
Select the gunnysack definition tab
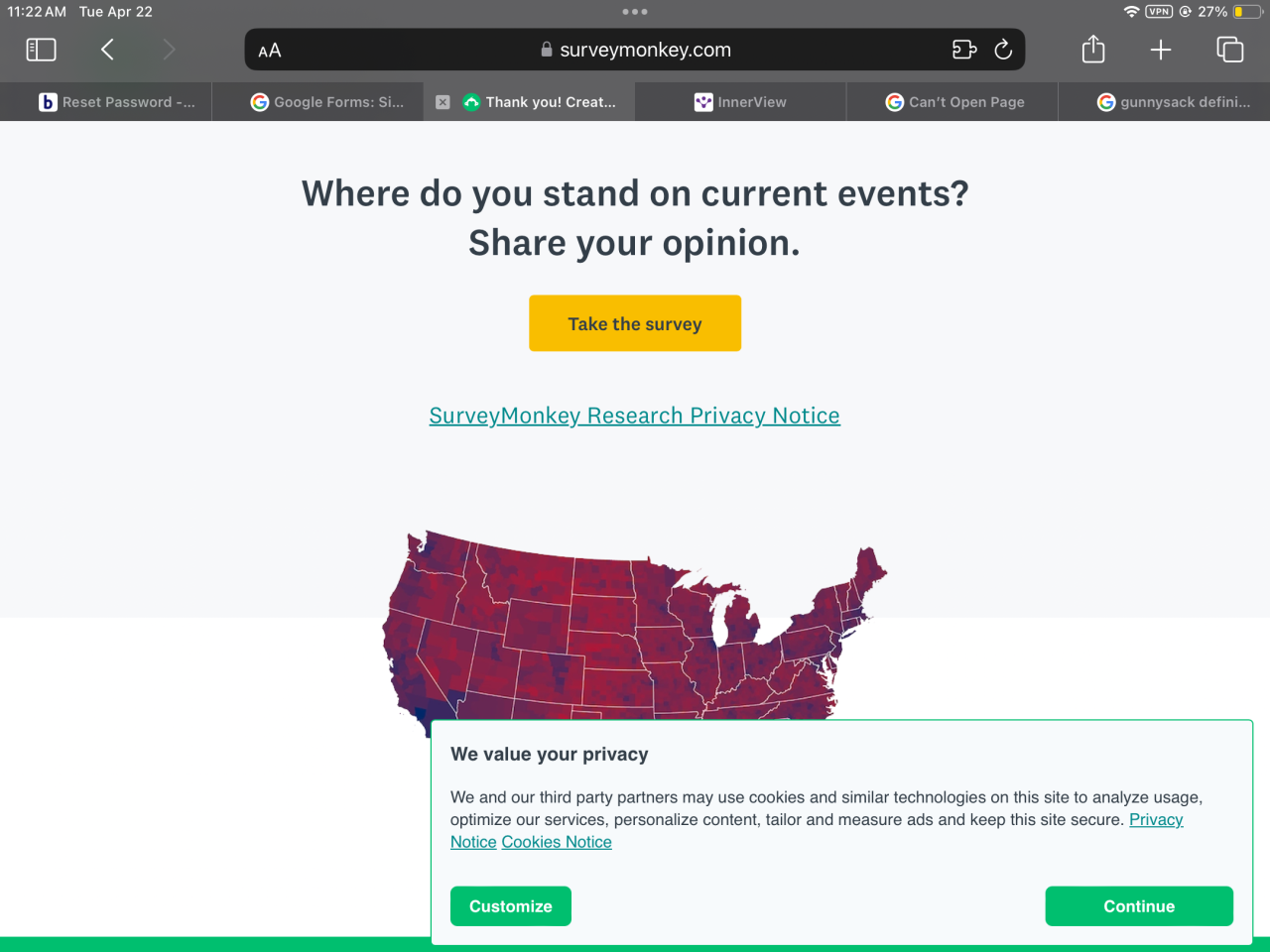pos(1174,102)
